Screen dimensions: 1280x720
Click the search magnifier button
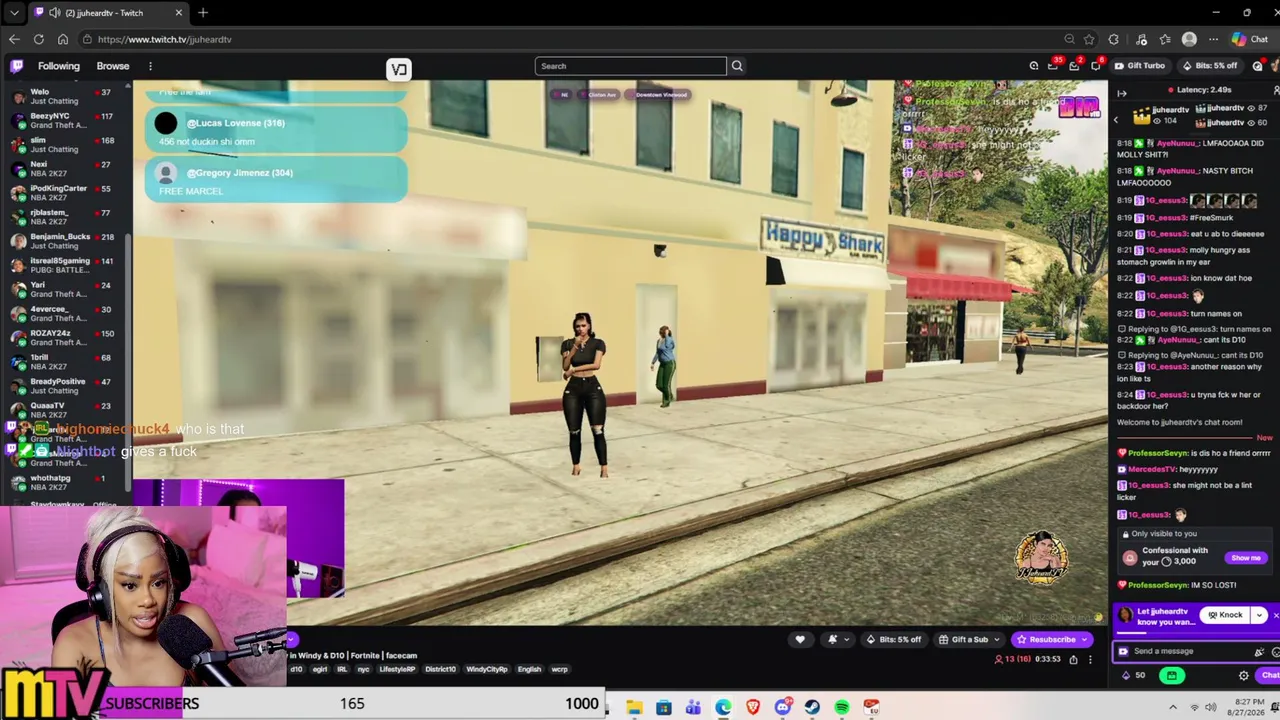737,66
